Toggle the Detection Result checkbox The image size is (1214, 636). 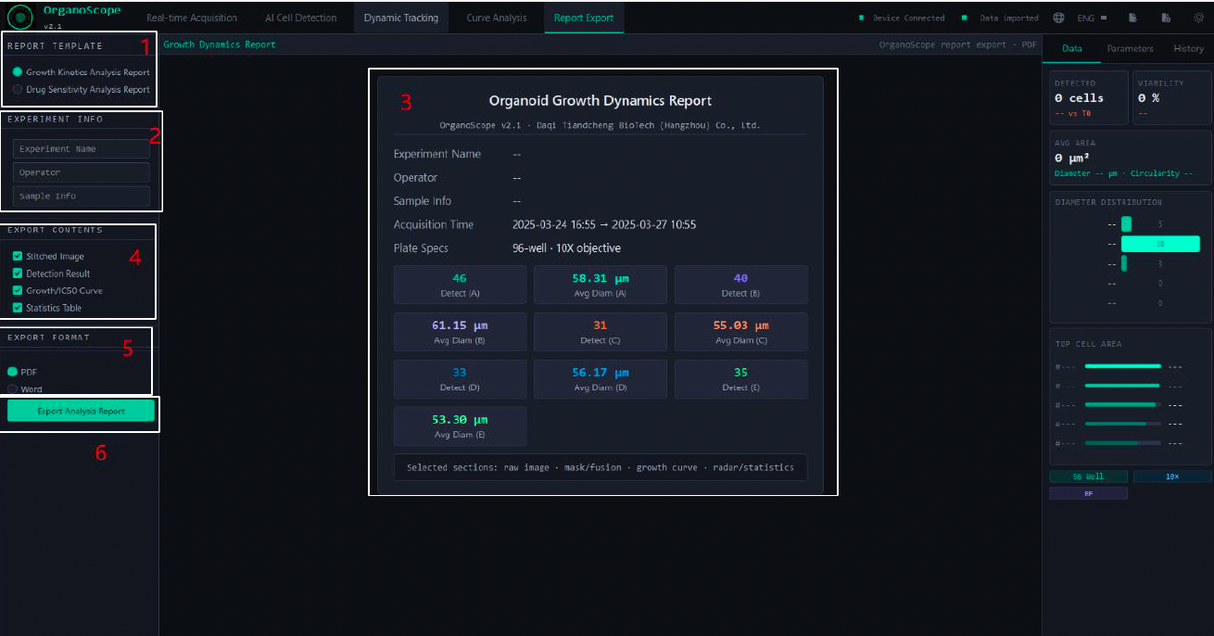coord(18,273)
